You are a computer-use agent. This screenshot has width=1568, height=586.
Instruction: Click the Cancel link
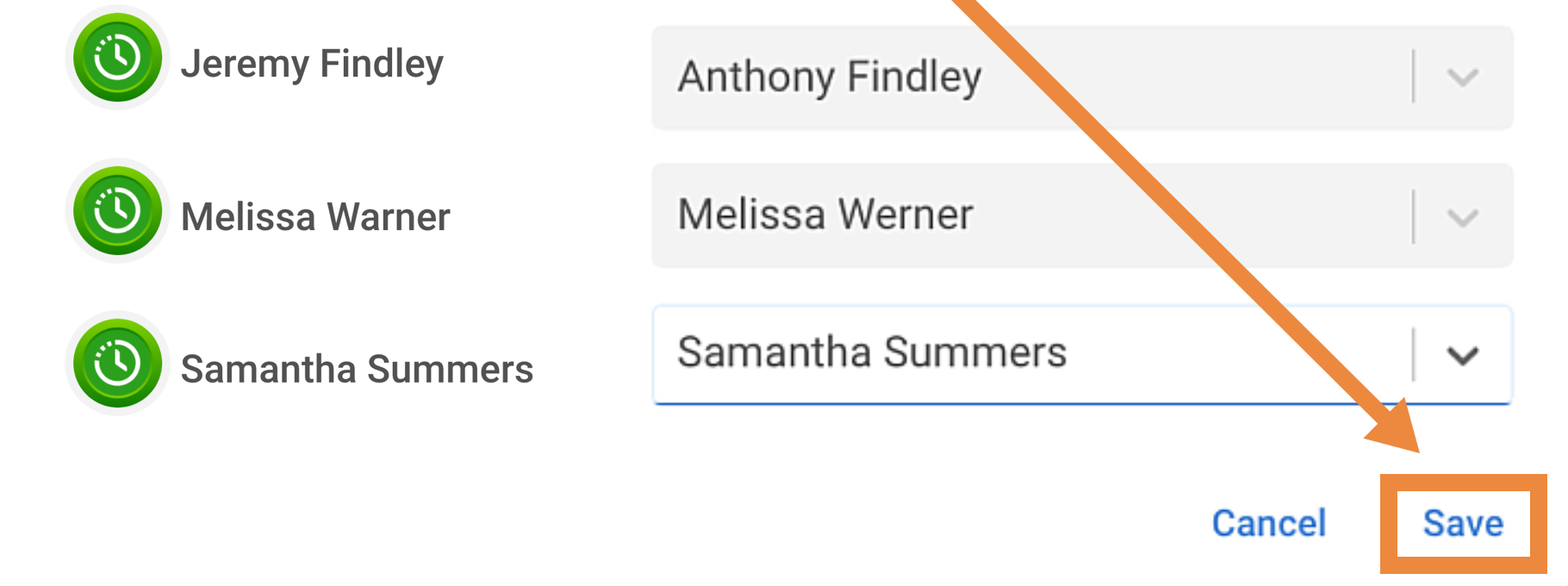point(1268,523)
